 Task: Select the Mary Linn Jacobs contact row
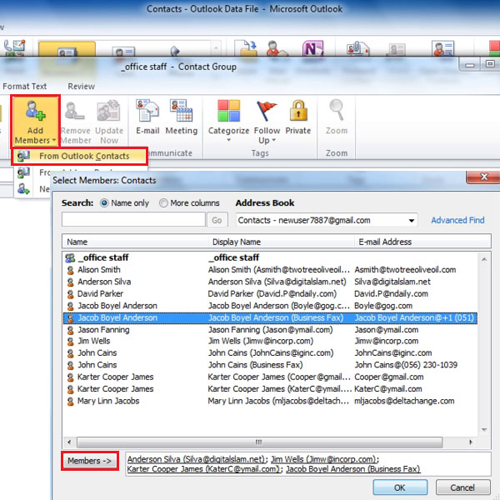point(270,401)
